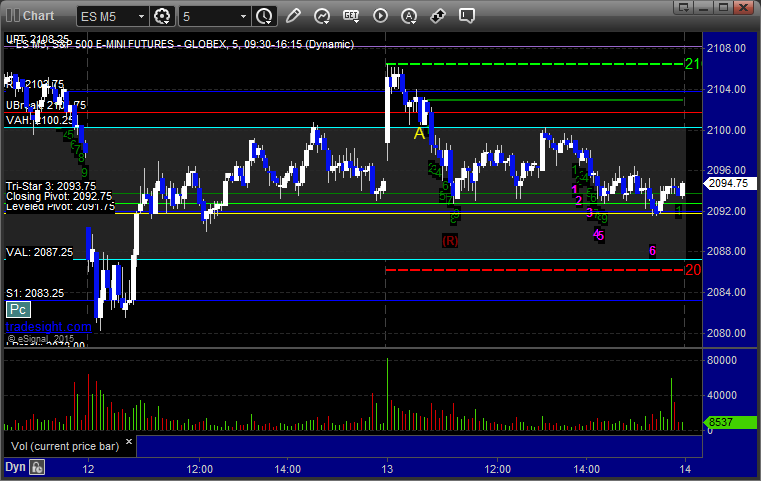The height and width of the screenshot is (481, 761).
Task: Click the VAH level label
Action: pyautogui.click(x=40, y=120)
